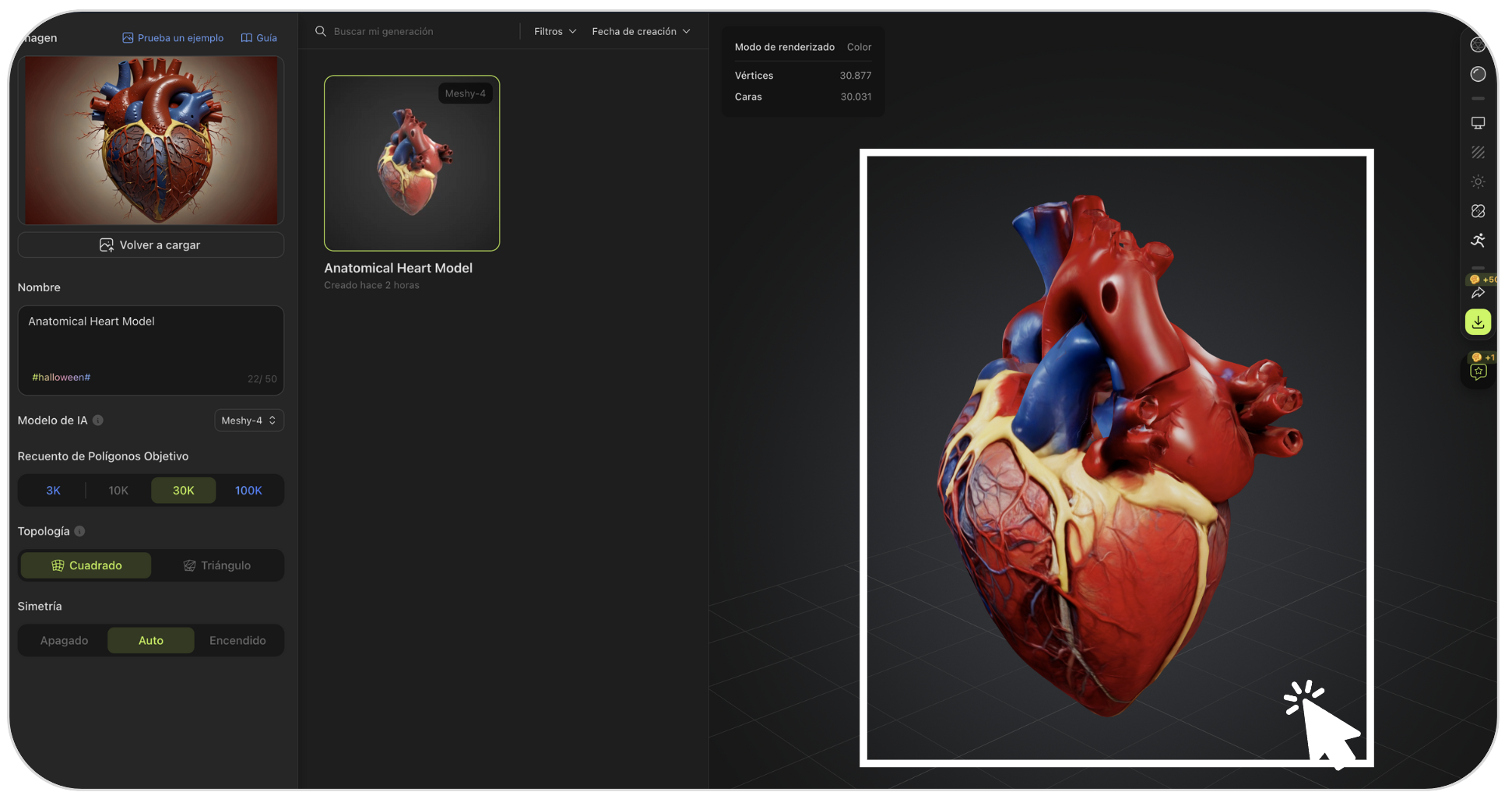Select 10K polygon count

click(118, 491)
